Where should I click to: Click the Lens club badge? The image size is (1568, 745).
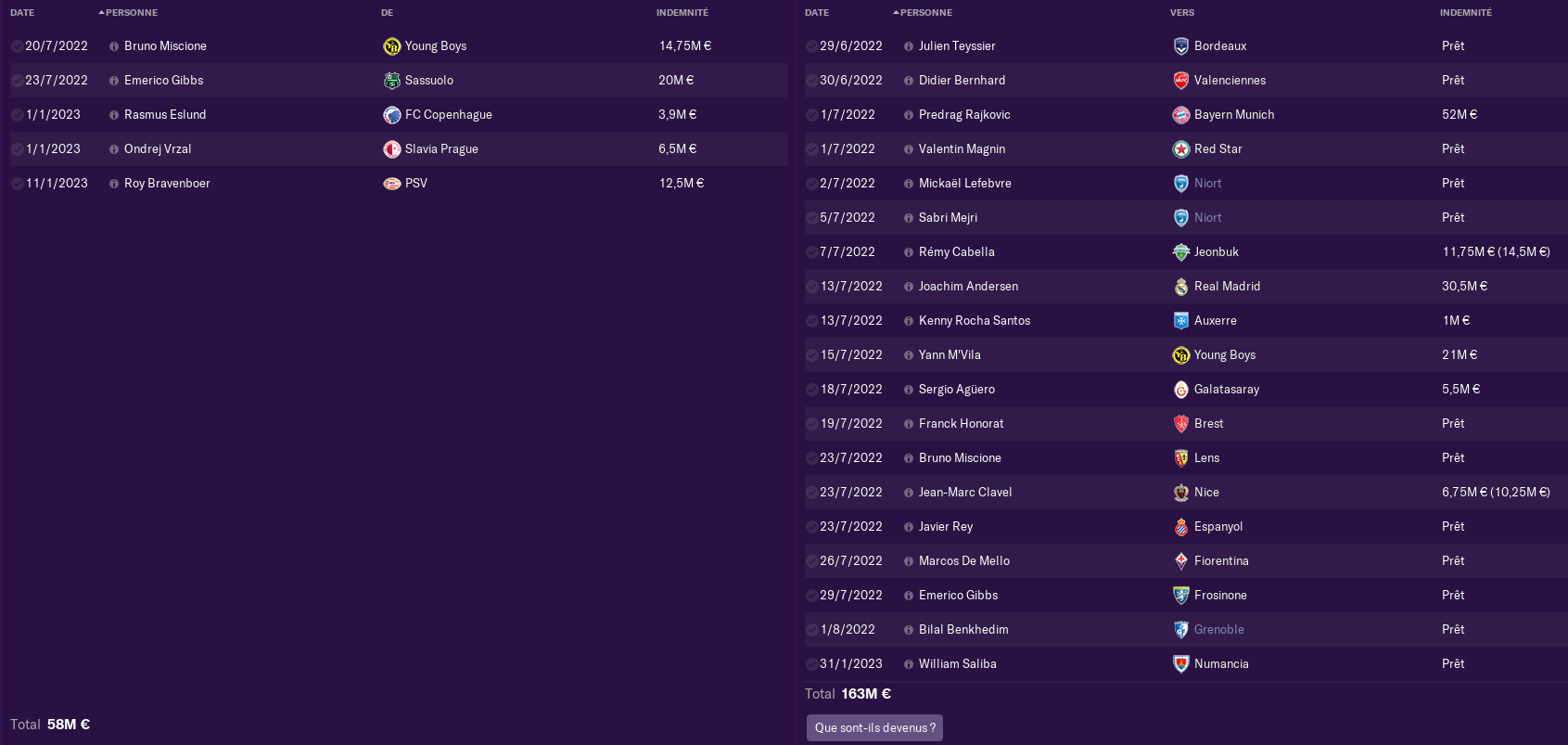(x=1181, y=458)
